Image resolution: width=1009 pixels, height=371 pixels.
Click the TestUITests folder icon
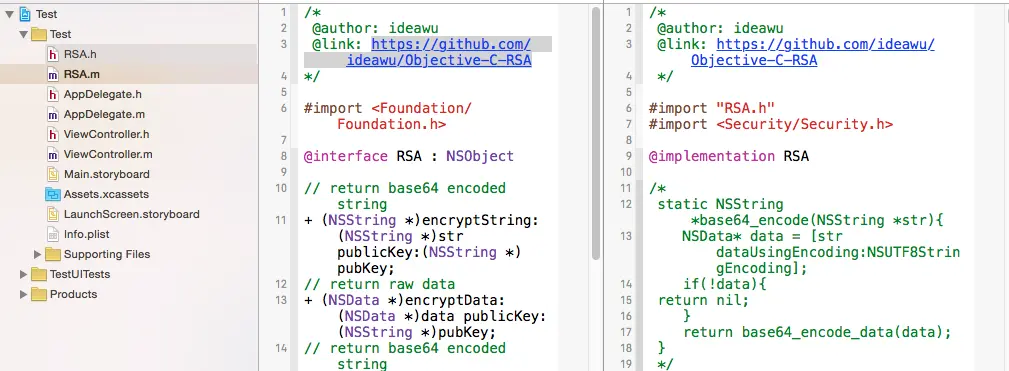coord(39,275)
